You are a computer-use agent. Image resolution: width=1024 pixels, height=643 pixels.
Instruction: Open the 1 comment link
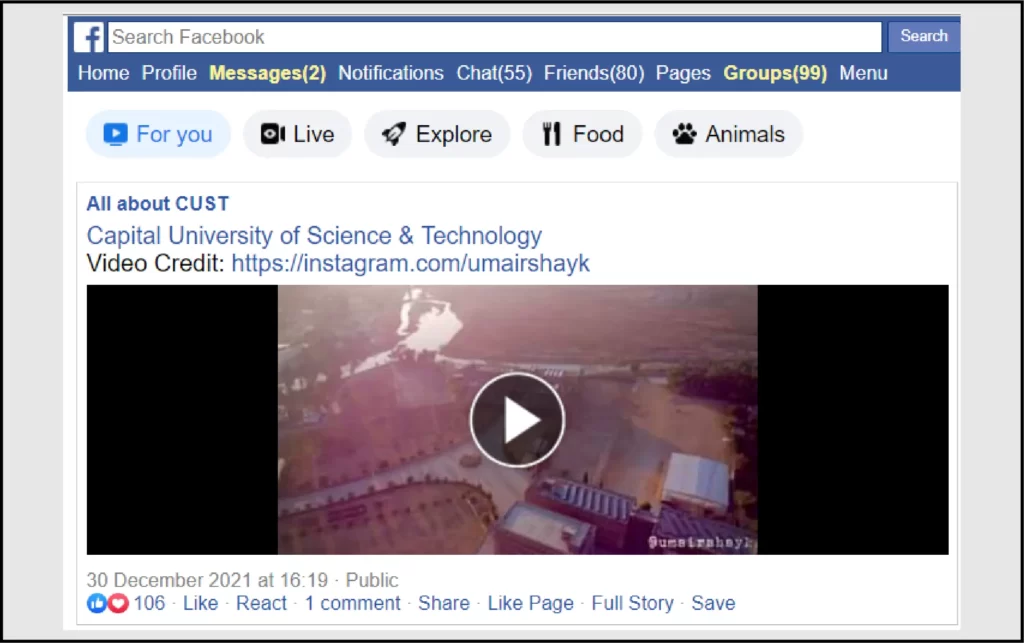click(x=353, y=603)
